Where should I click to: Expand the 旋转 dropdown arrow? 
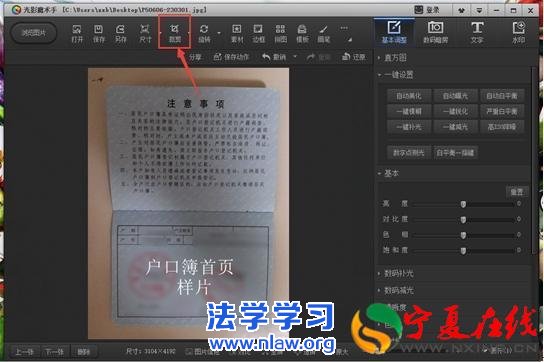point(219,33)
